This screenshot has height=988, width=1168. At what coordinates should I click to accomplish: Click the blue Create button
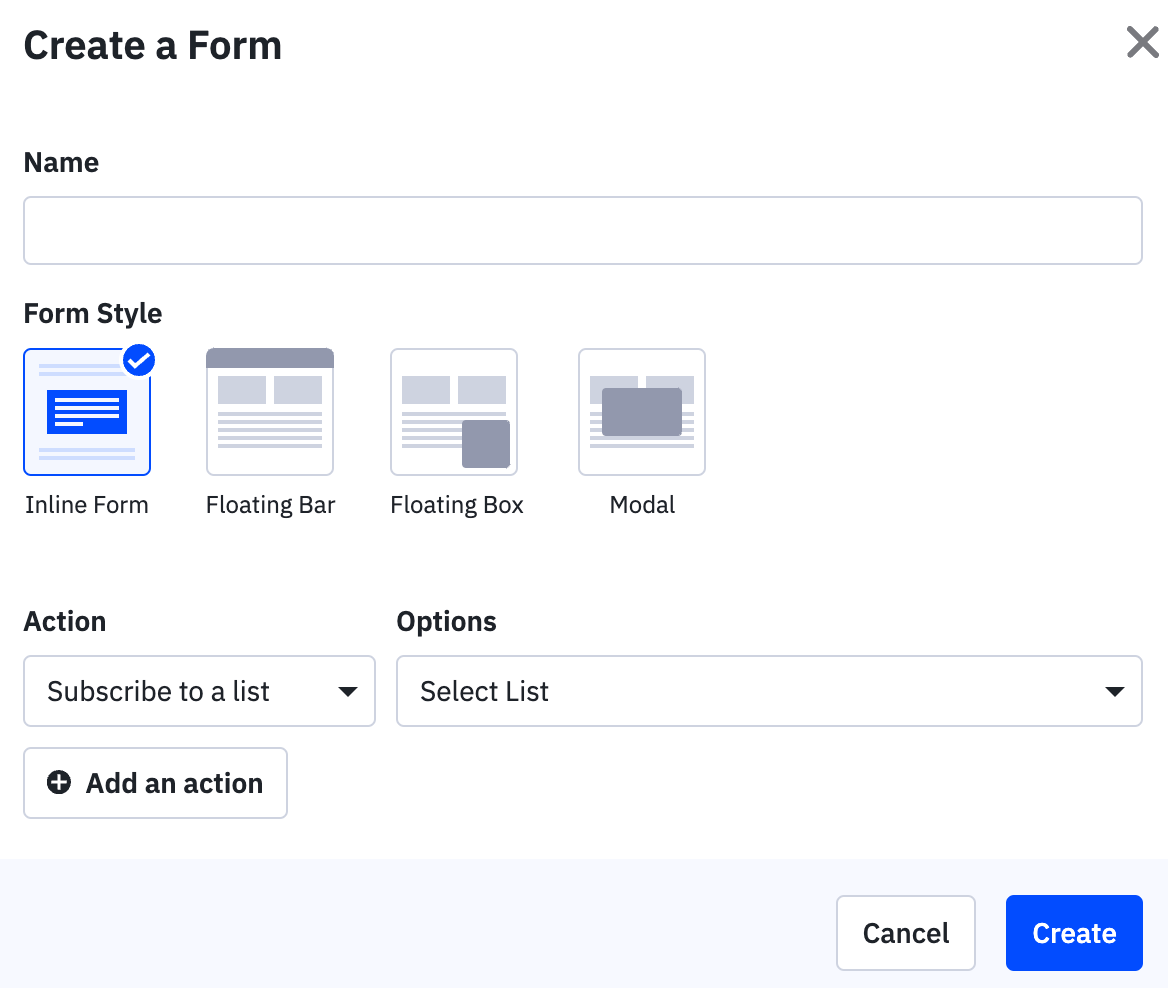[x=1074, y=932]
